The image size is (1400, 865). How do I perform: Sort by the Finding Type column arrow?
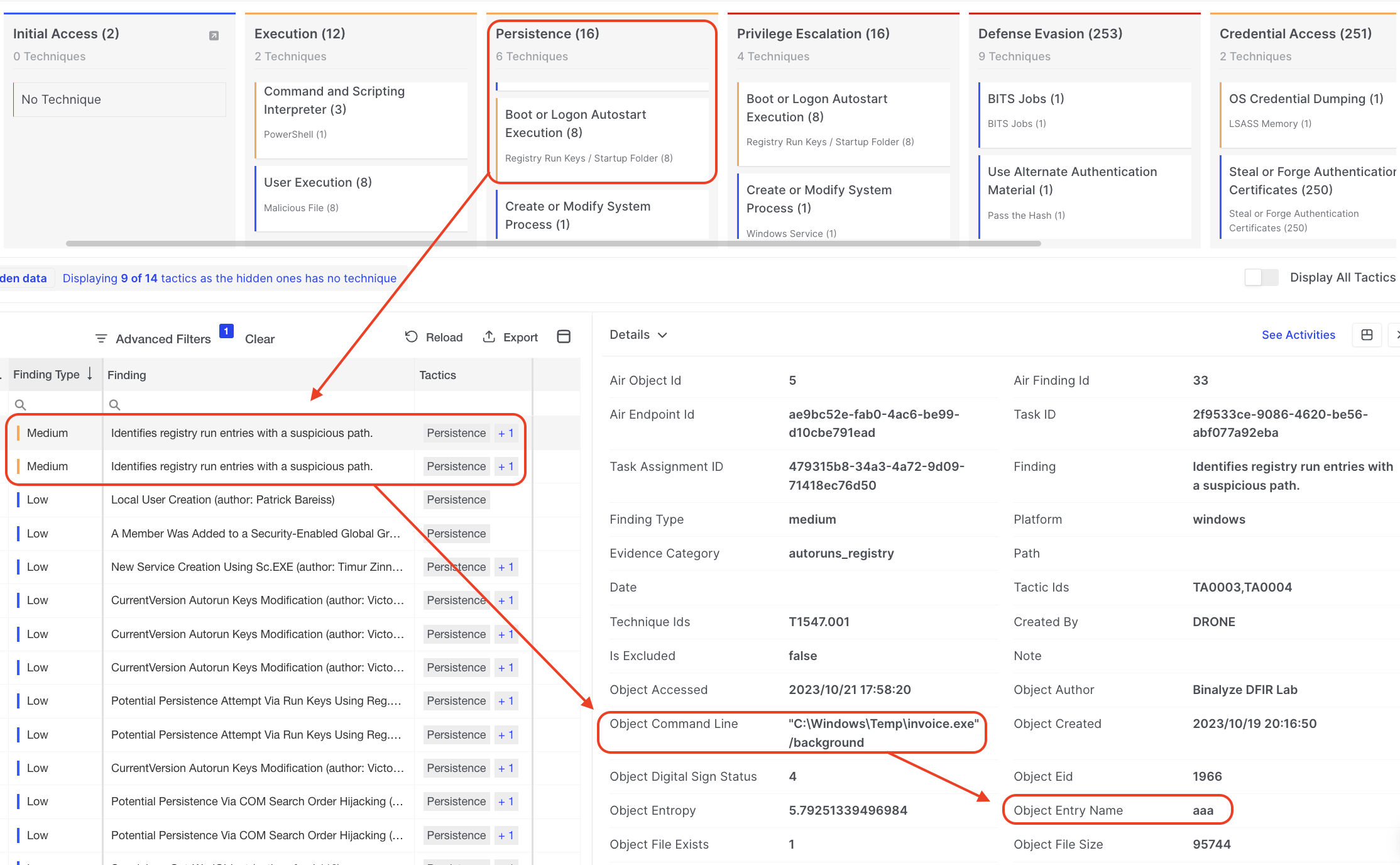click(90, 374)
